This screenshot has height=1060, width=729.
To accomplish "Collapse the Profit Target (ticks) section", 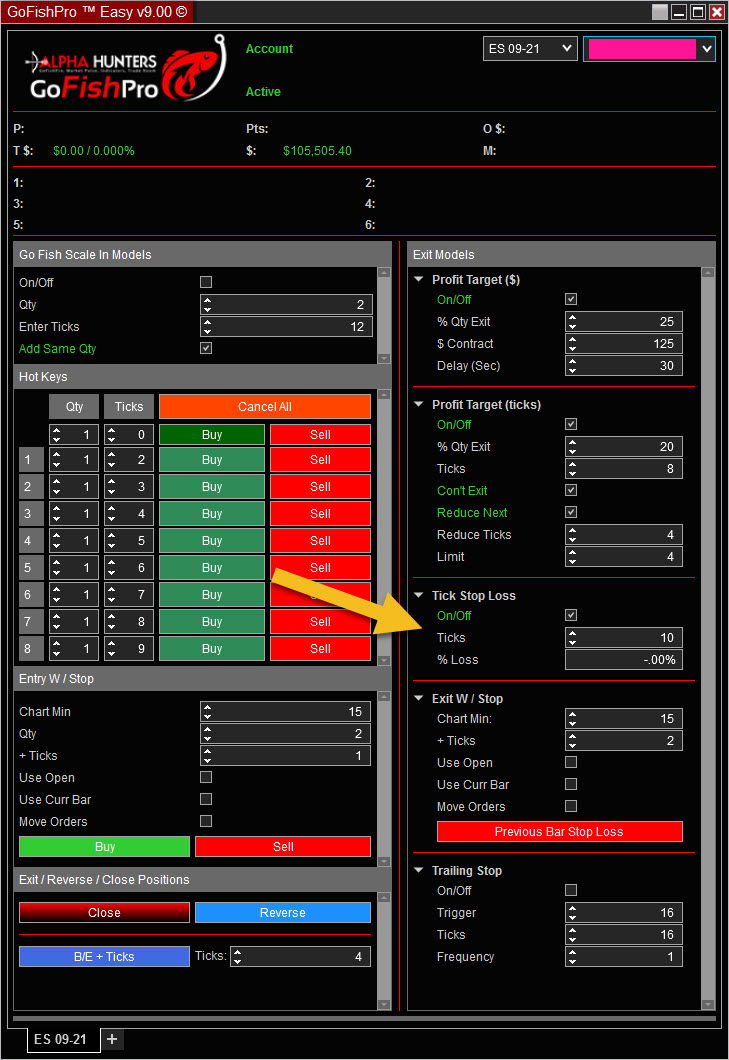I will (x=419, y=404).
